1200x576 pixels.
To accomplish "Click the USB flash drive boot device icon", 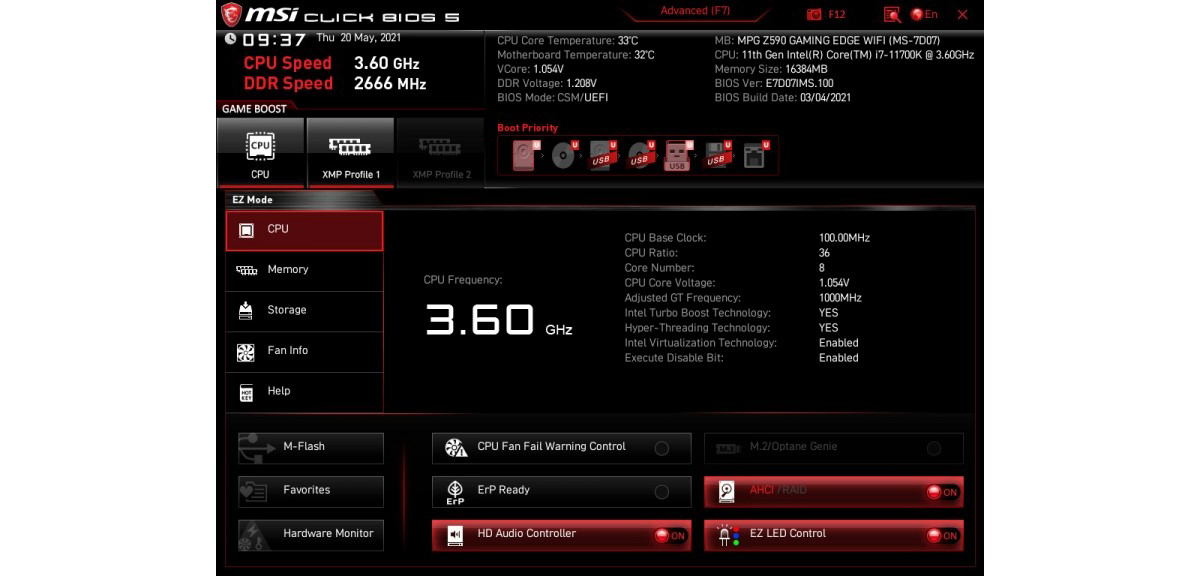I will pyautogui.click(x=676, y=158).
